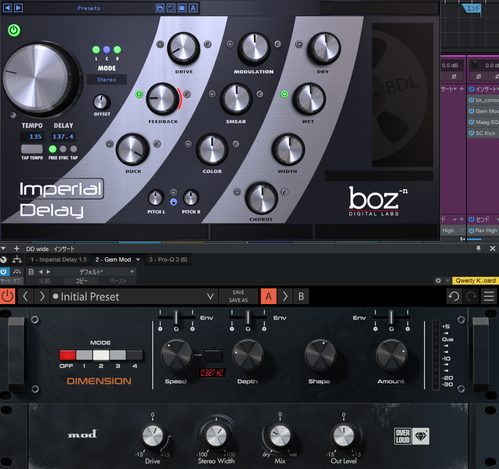Click SAVE AS in Gem Mod
The width and height of the screenshot is (499, 469).
tap(238, 300)
